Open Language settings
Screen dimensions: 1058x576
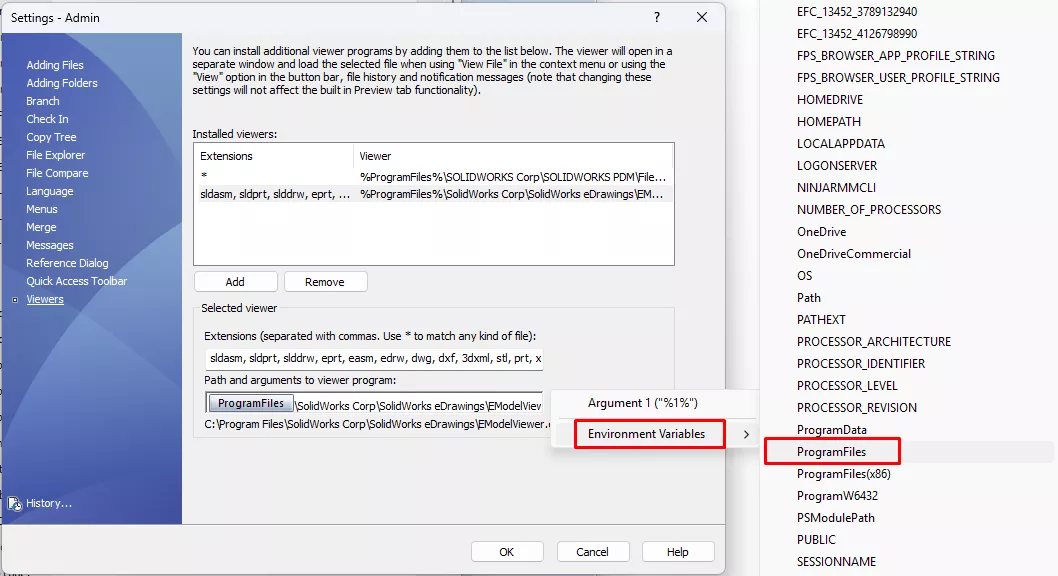click(49, 192)
